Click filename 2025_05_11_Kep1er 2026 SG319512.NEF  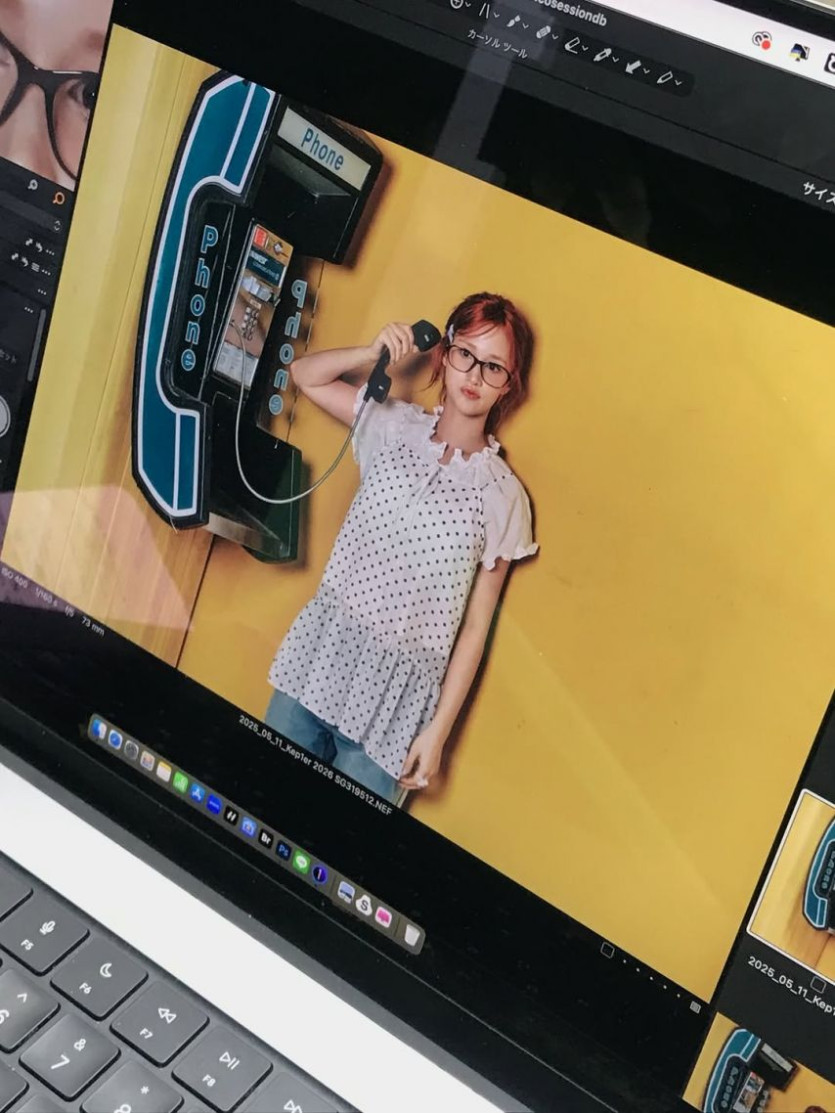(x=316, y=764)
